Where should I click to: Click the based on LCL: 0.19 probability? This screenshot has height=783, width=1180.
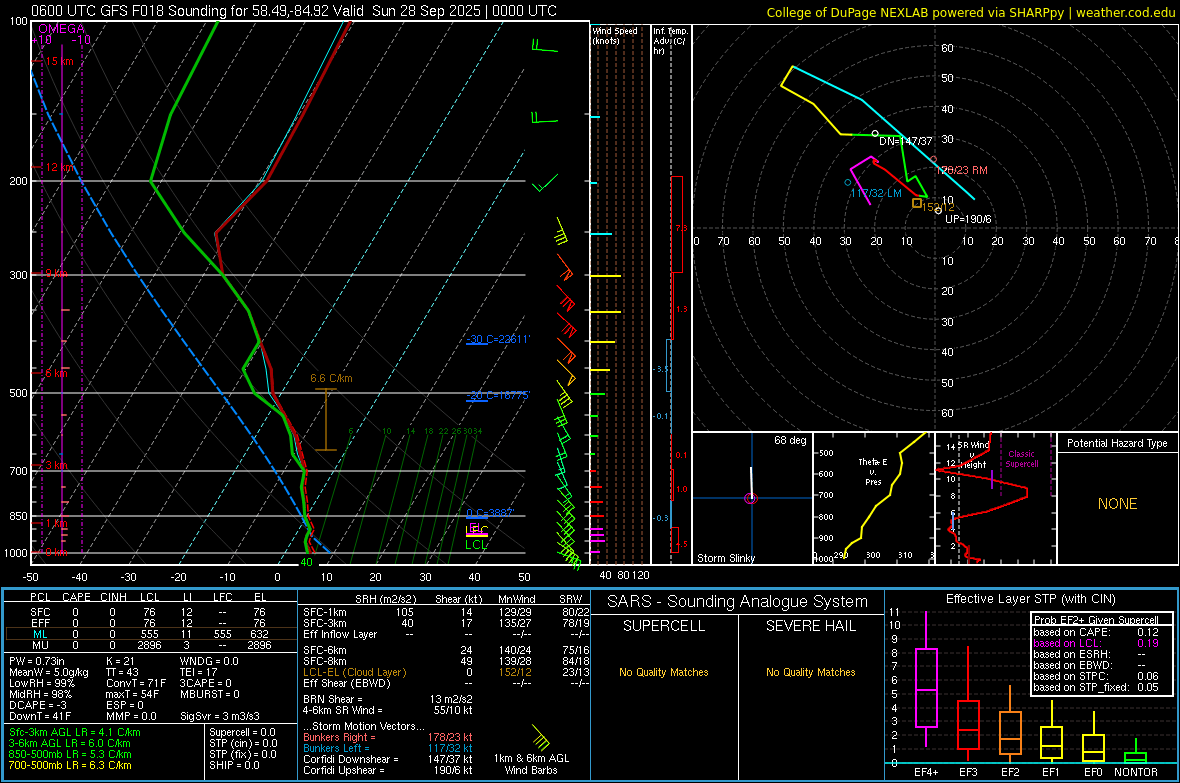[1096, 643]
